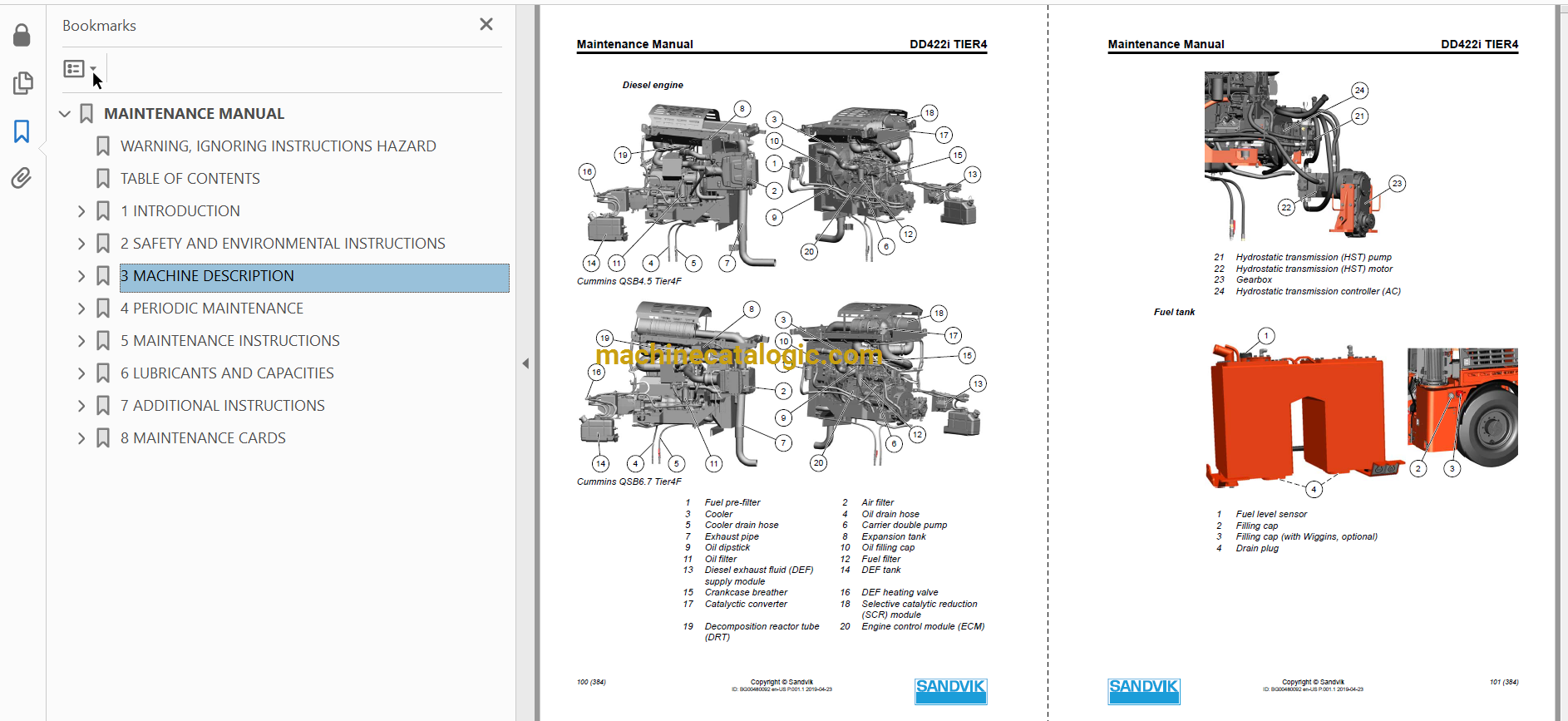This screenshot has width=1568, height=721.
Task: Toggle the bookmarks panel icon
Action: tap(22, 131)
